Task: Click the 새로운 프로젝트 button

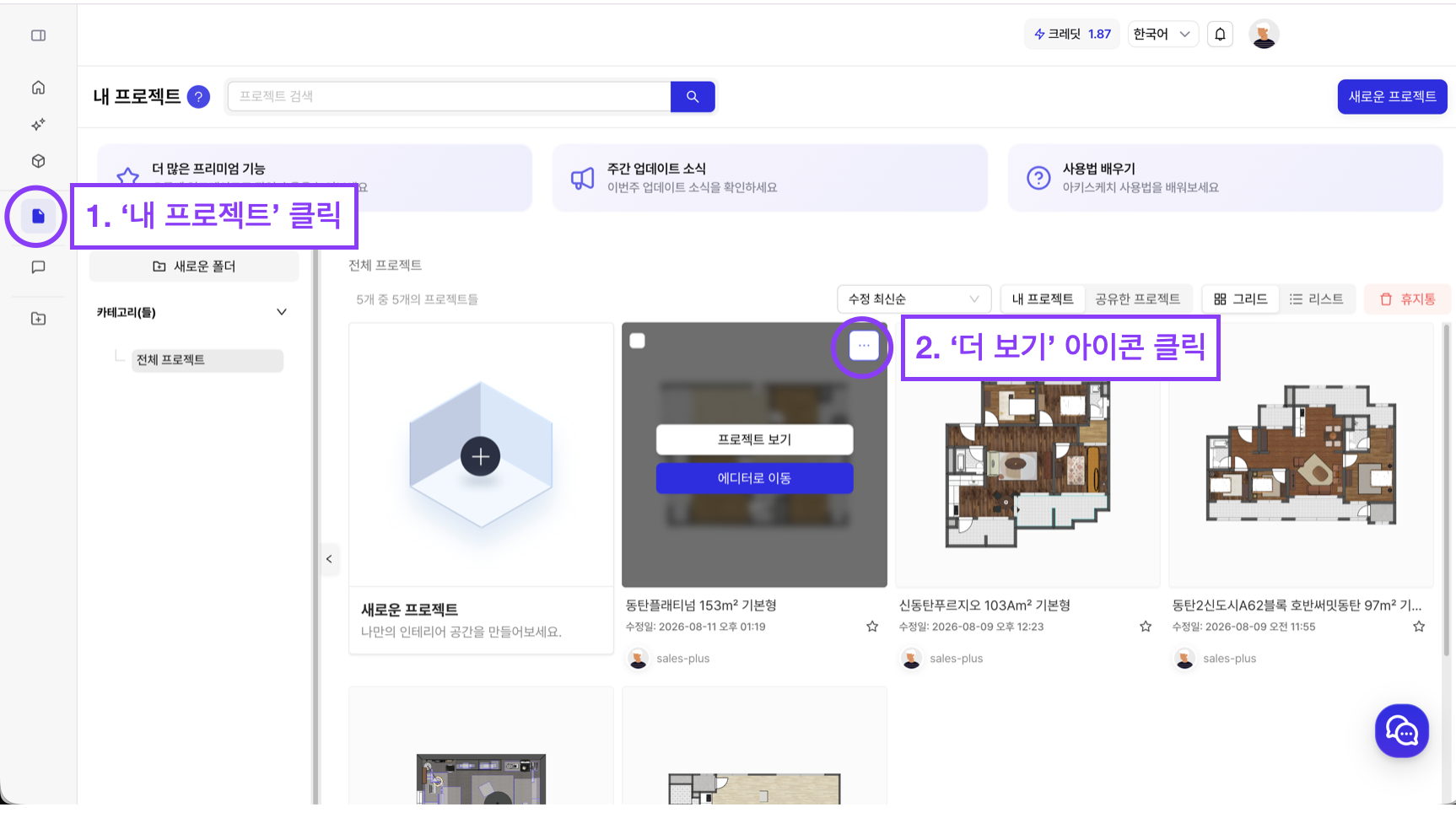Action: click(1392, 97)
